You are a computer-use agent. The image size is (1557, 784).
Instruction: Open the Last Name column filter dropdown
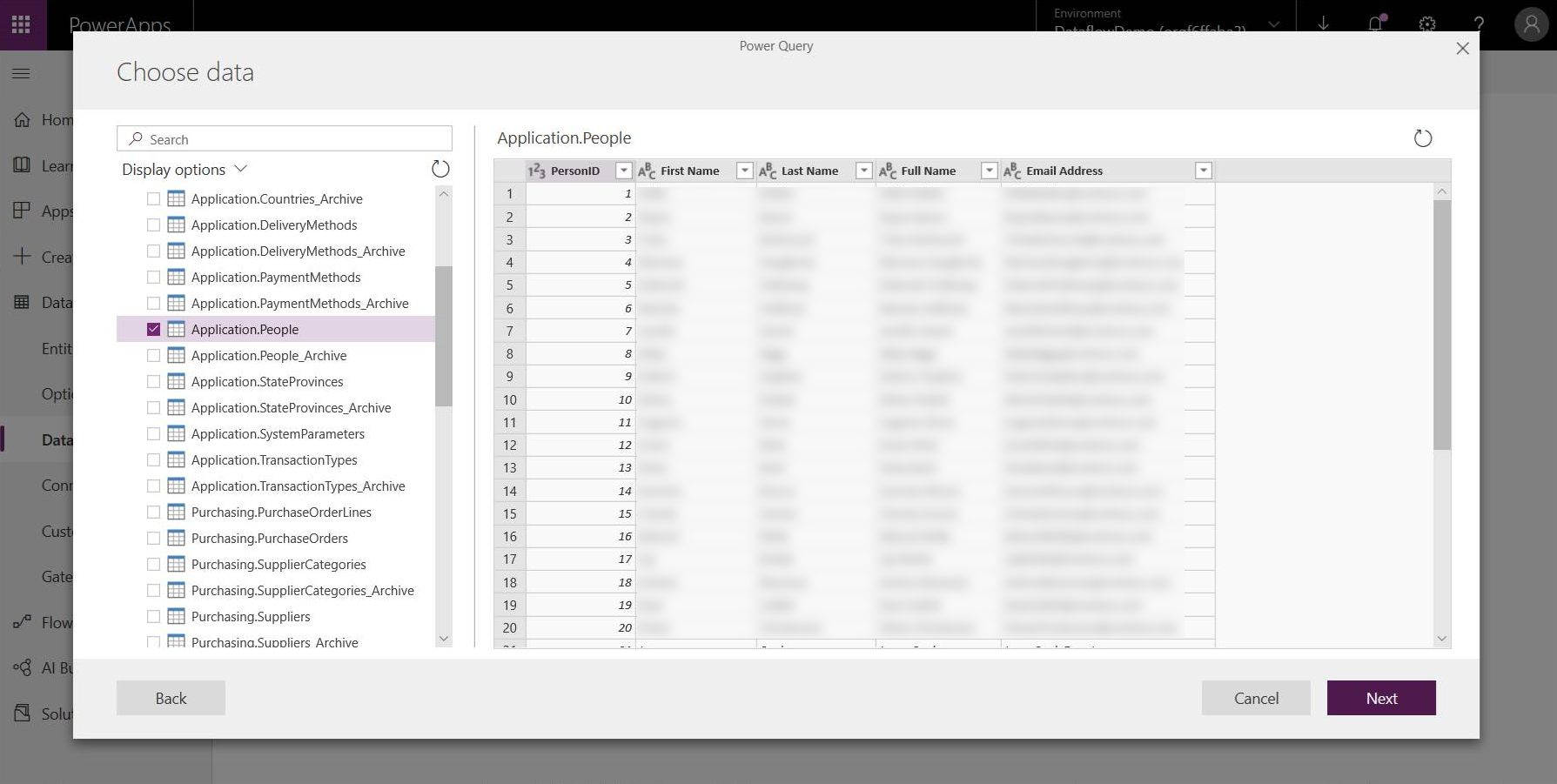point(864,171)
